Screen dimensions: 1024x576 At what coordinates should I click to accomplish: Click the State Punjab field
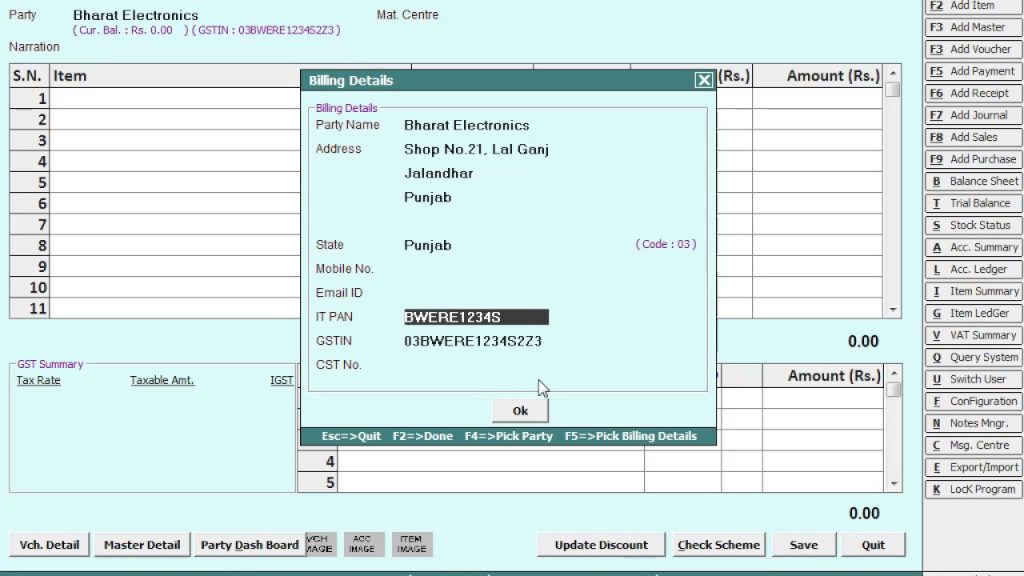coord(427,246)
